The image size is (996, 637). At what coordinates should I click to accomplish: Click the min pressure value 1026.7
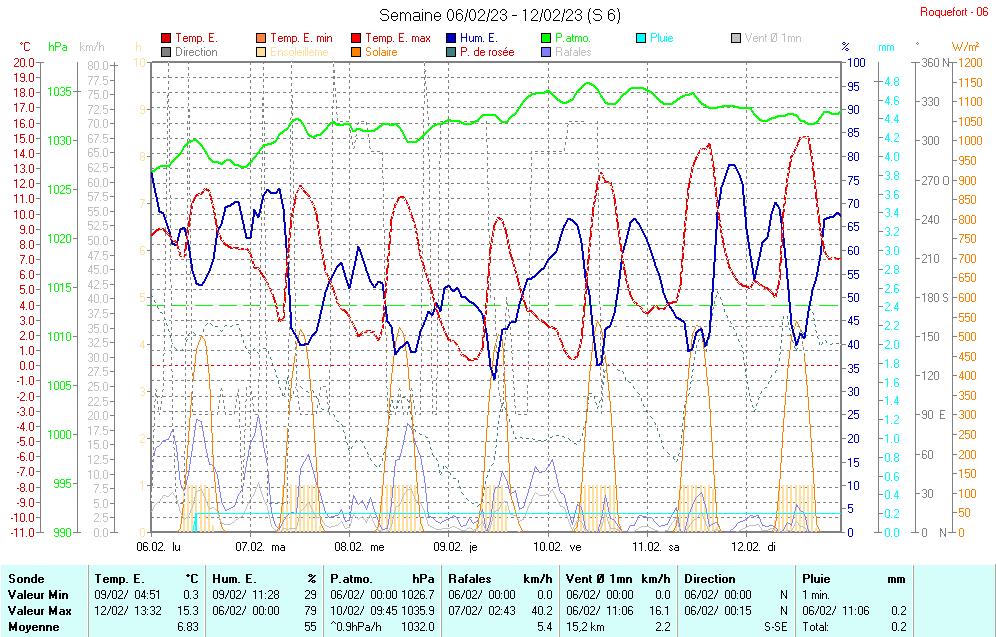click(418, 594)
